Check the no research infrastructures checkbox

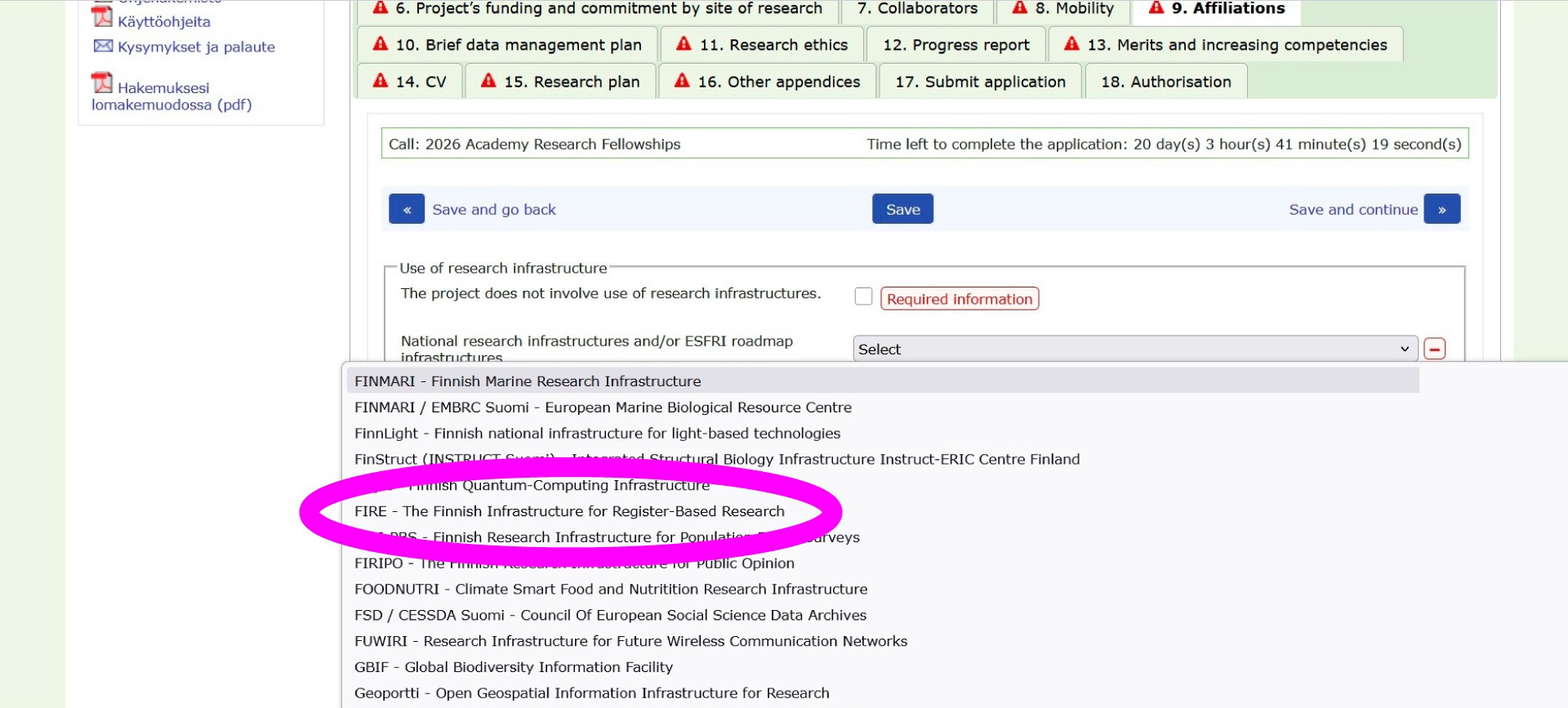point(863,296)
